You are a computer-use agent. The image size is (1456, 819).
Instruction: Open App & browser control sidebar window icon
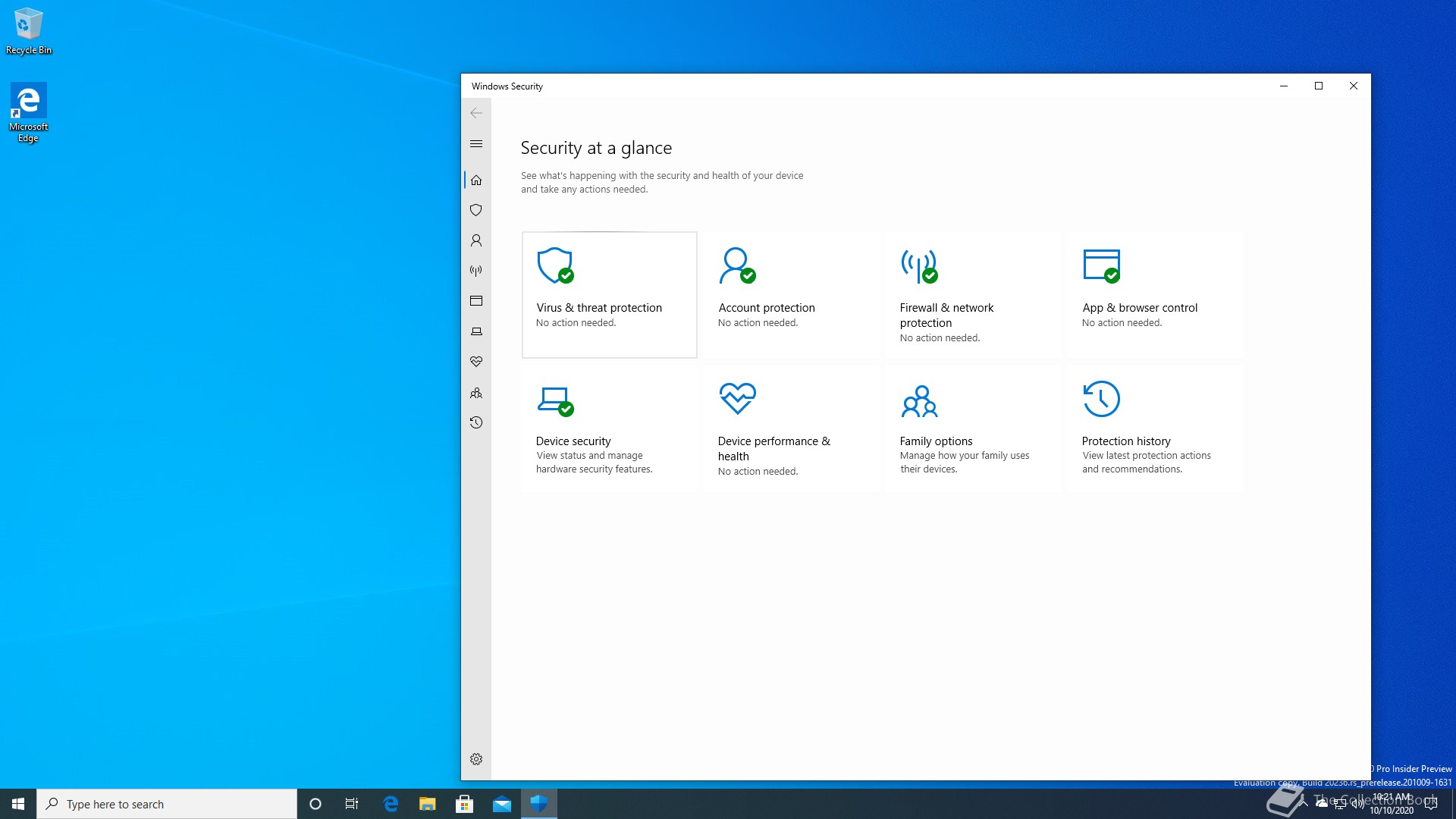[476, 301]
